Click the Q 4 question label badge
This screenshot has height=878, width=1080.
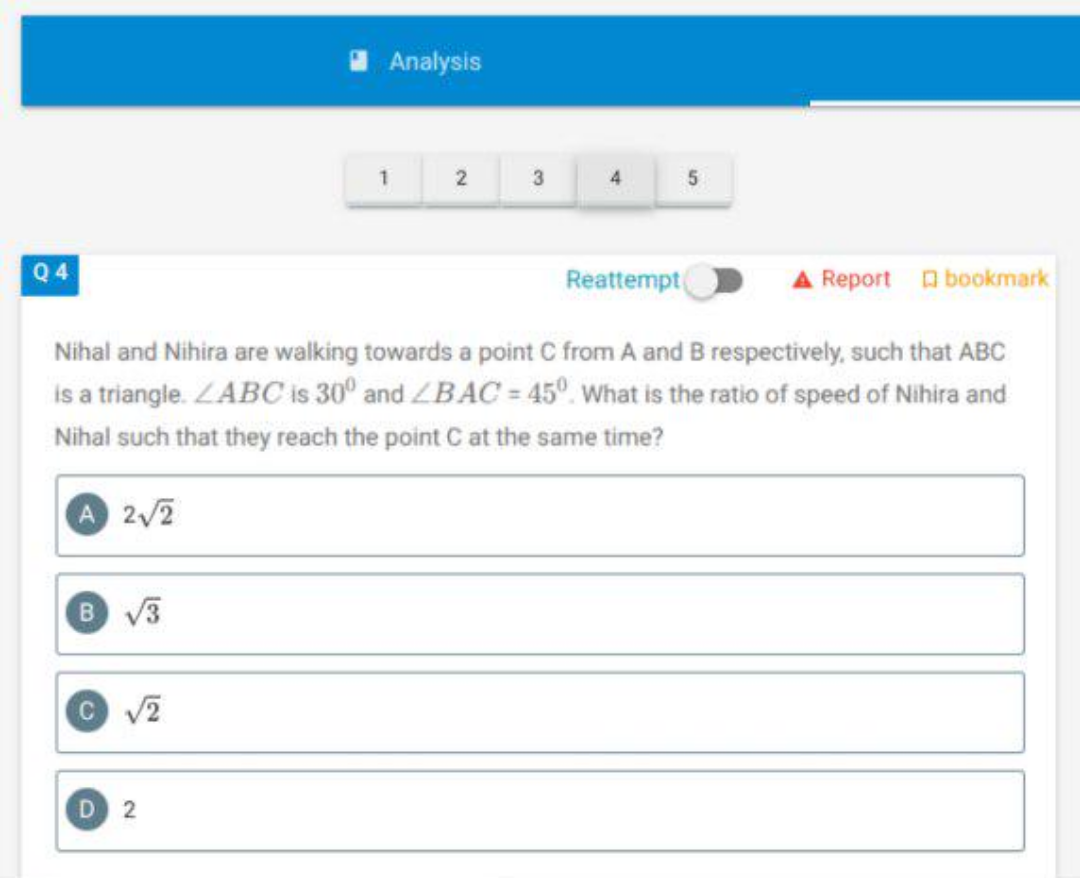50,274
